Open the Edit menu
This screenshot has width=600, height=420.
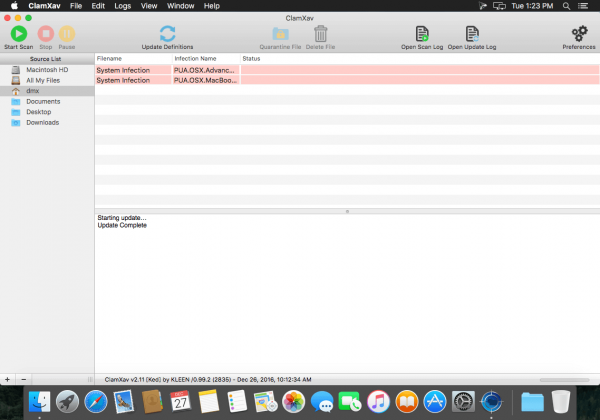click(98, 6)
